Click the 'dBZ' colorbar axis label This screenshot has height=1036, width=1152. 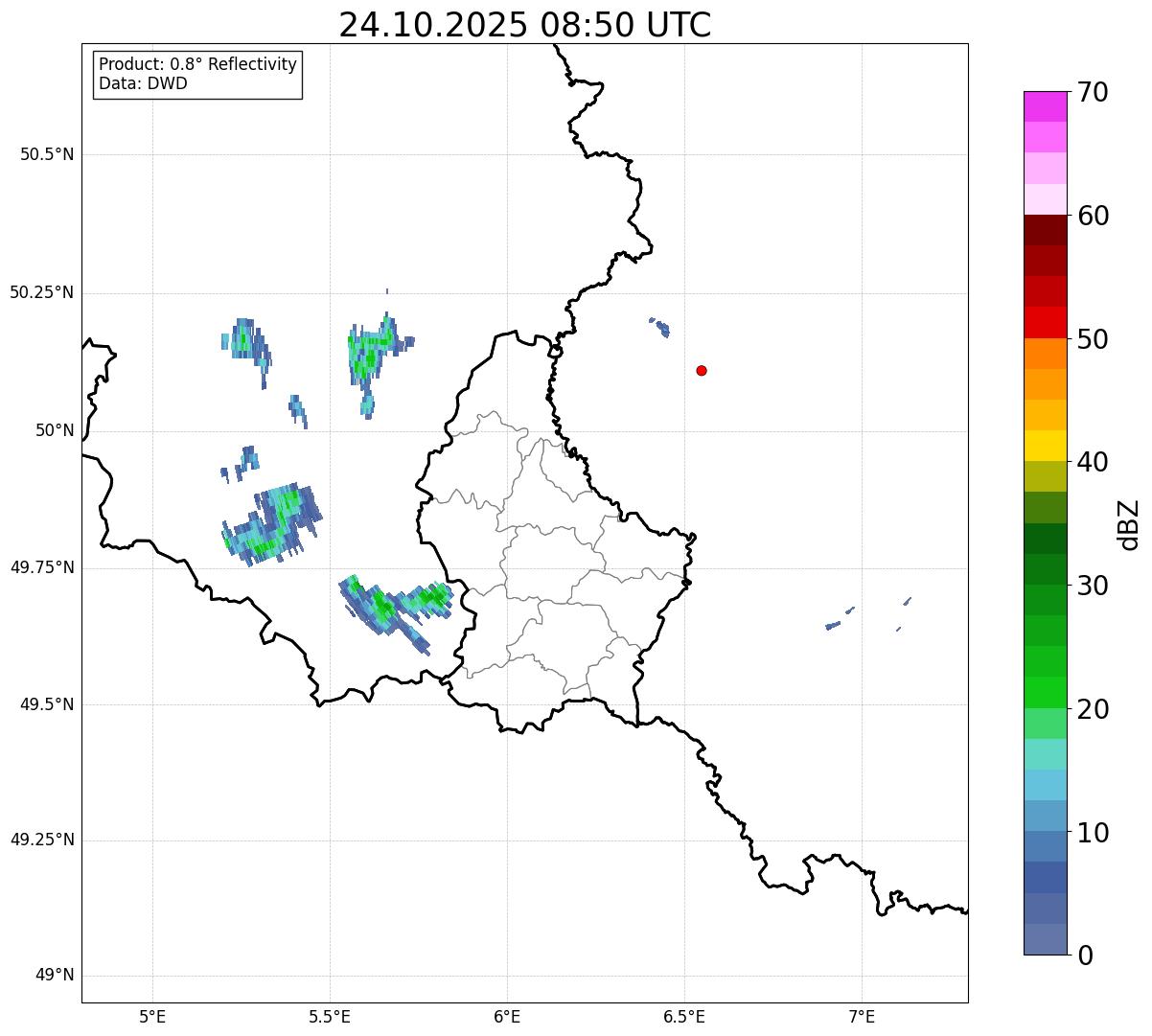tap(1129, 523)
